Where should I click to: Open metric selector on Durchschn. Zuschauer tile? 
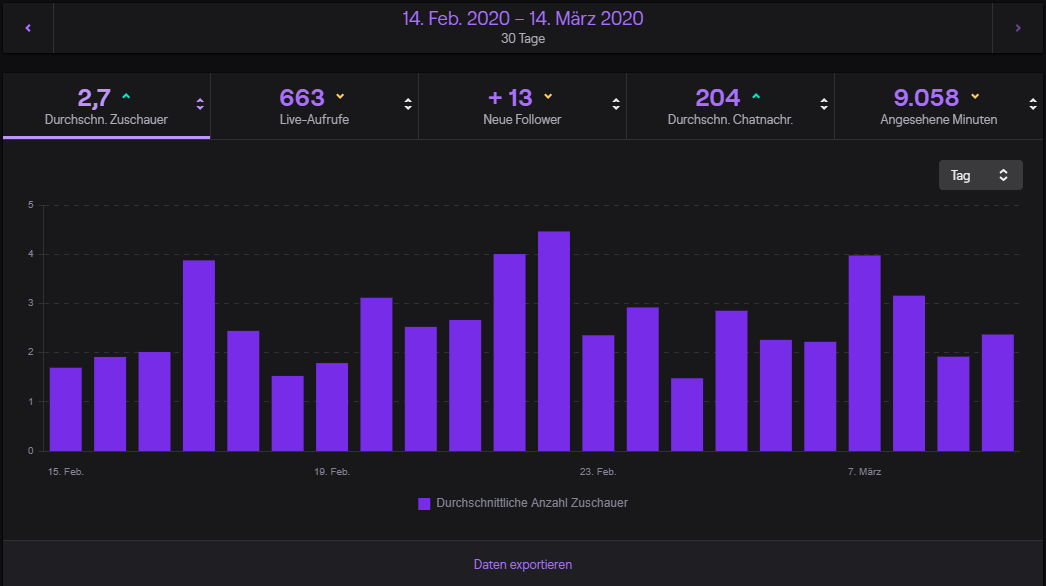point(200,104)
